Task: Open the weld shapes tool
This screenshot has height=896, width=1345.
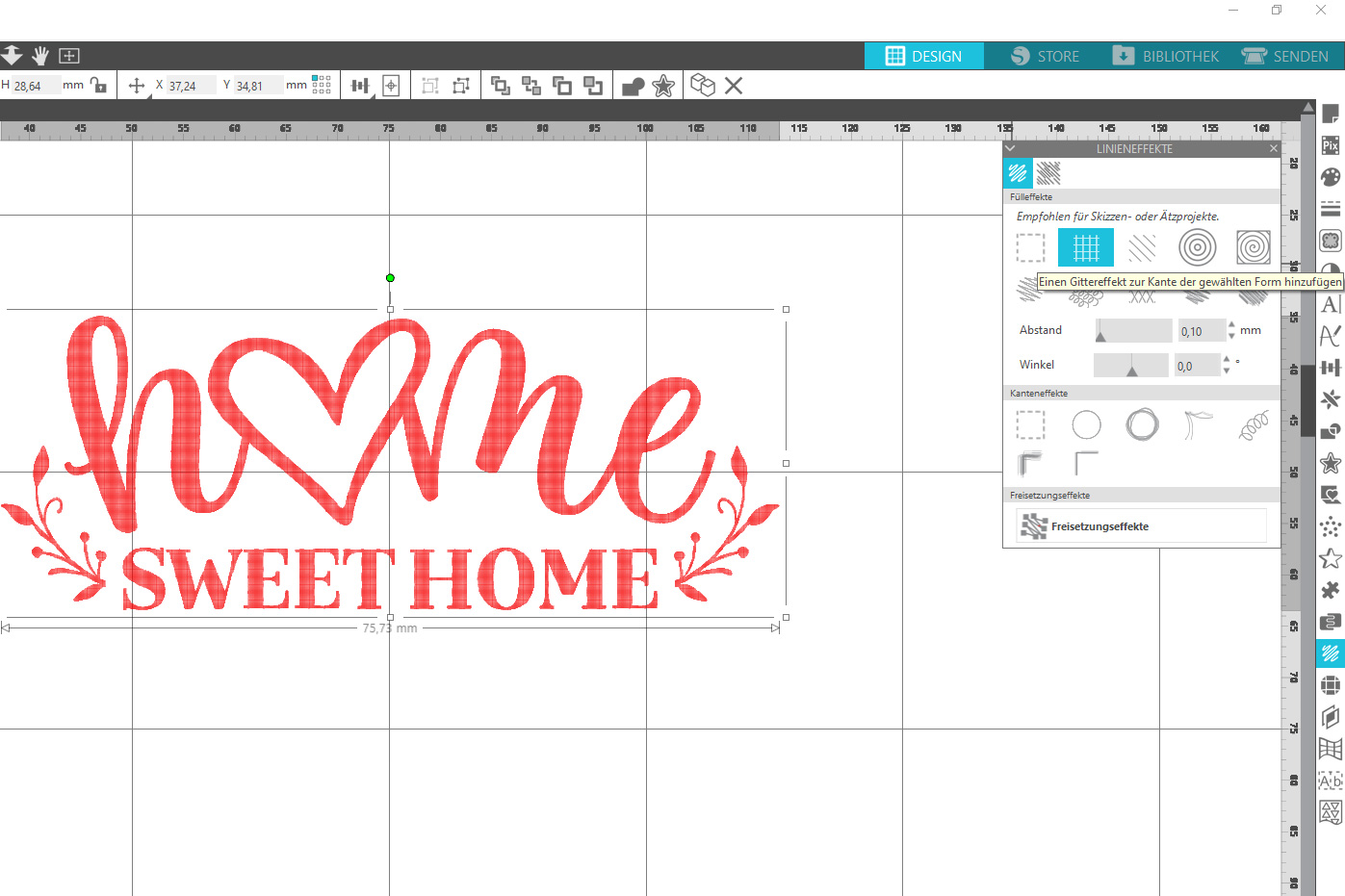Action: pos(633,86)
